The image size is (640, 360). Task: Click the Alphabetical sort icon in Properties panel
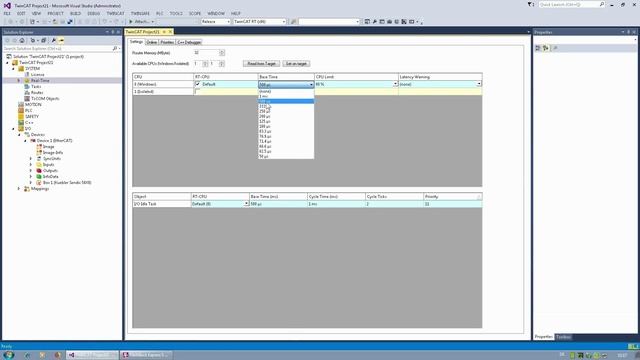545,48
